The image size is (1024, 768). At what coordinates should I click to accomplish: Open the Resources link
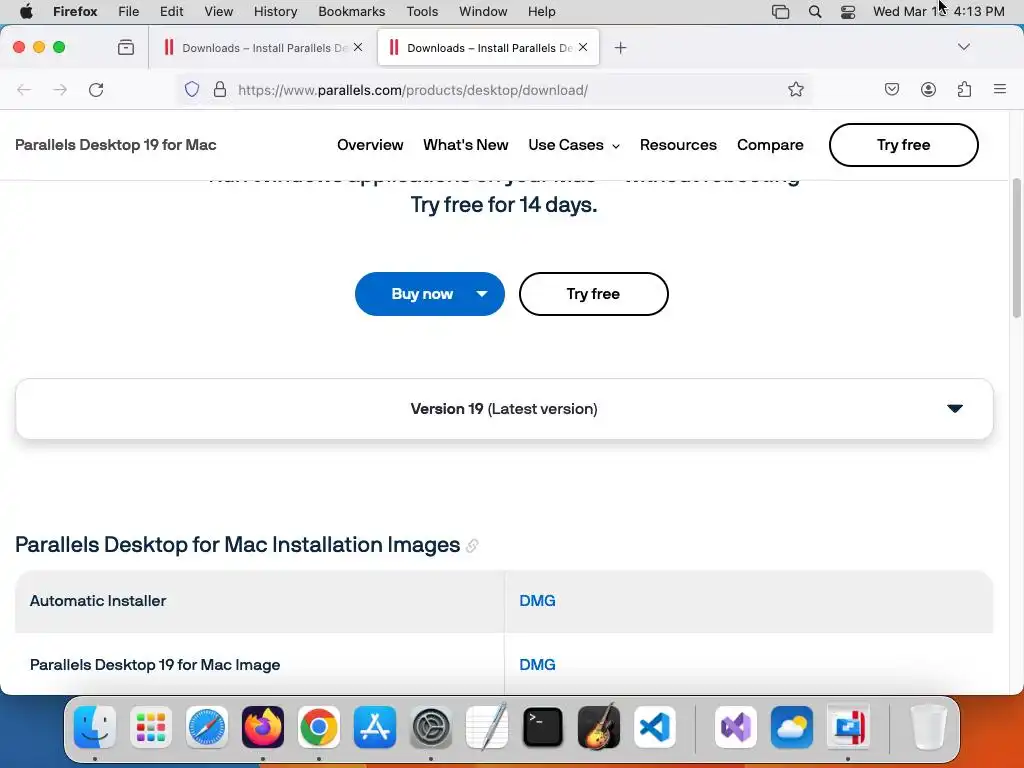(x=678, y=145)
